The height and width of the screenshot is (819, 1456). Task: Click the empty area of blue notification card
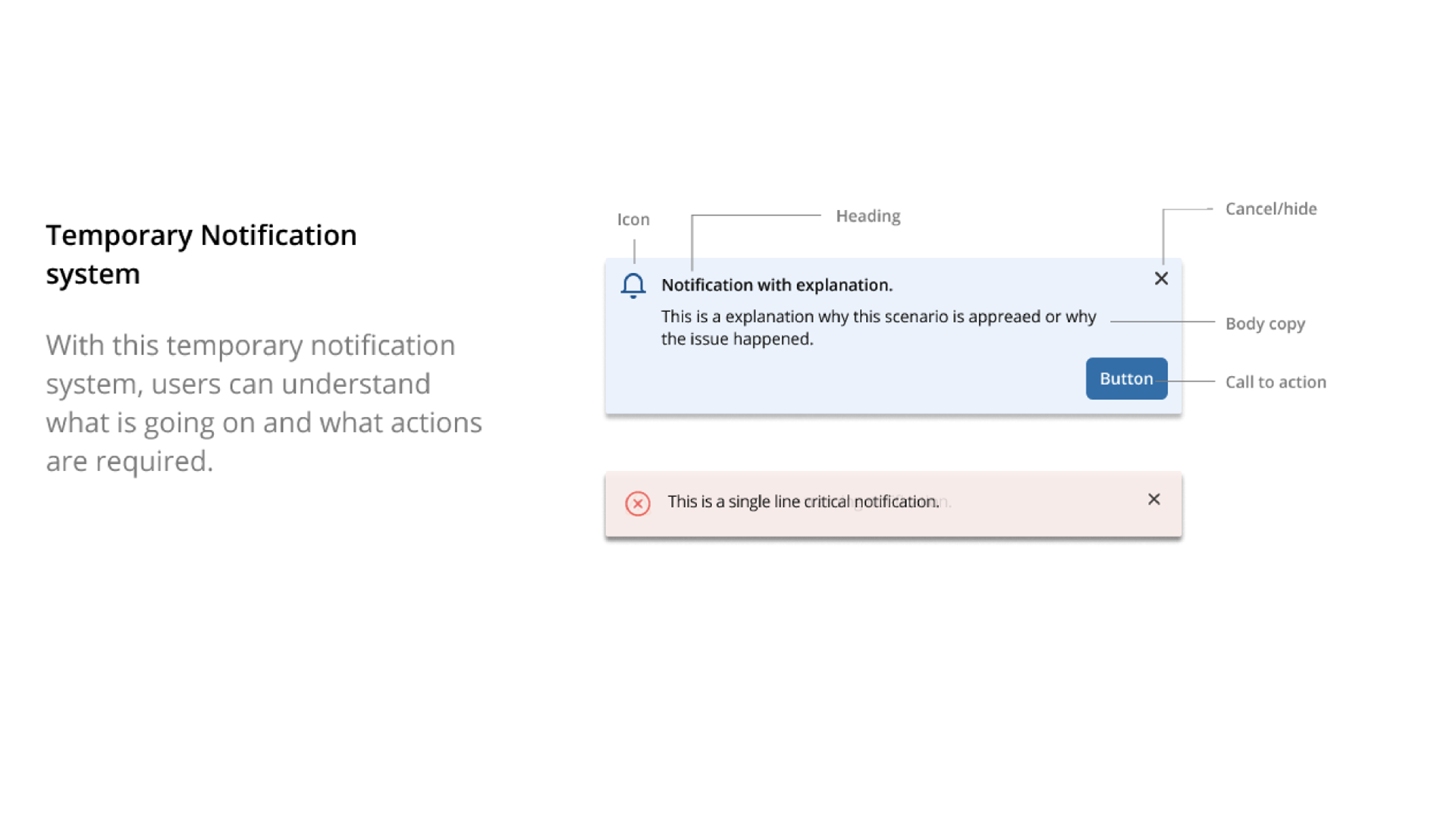tap(834, 383)
